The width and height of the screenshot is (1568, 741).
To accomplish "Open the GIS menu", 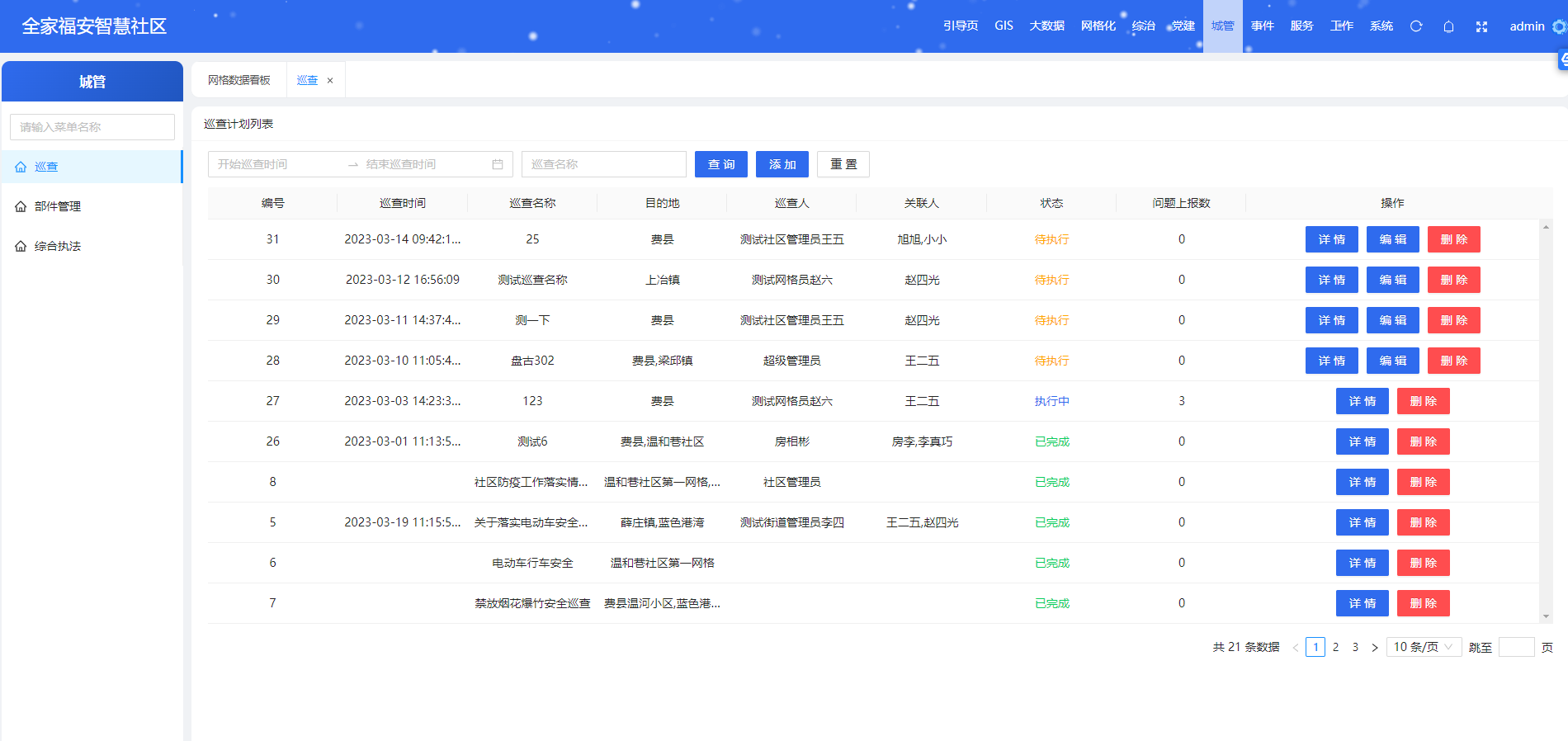I will coord(1004,26).
